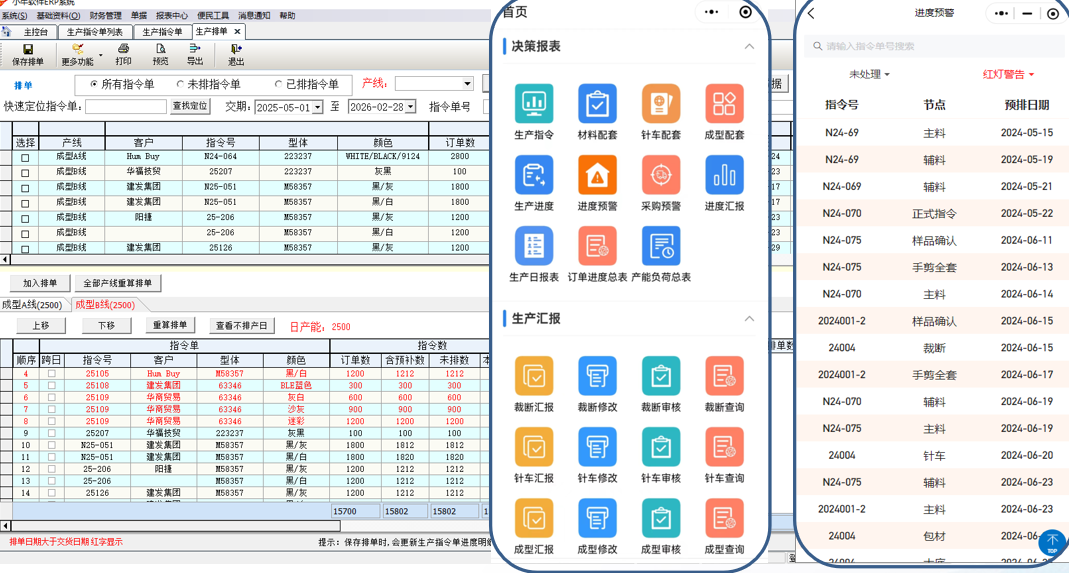Open the 进度预警 warning icon
Viewport: 1069px width, 573px height.
[597, 175]
